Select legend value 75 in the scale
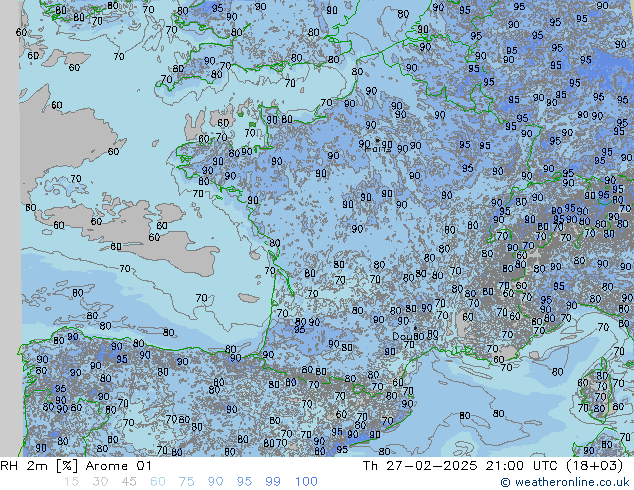This screenshot has width=634, height=490. 186,482
